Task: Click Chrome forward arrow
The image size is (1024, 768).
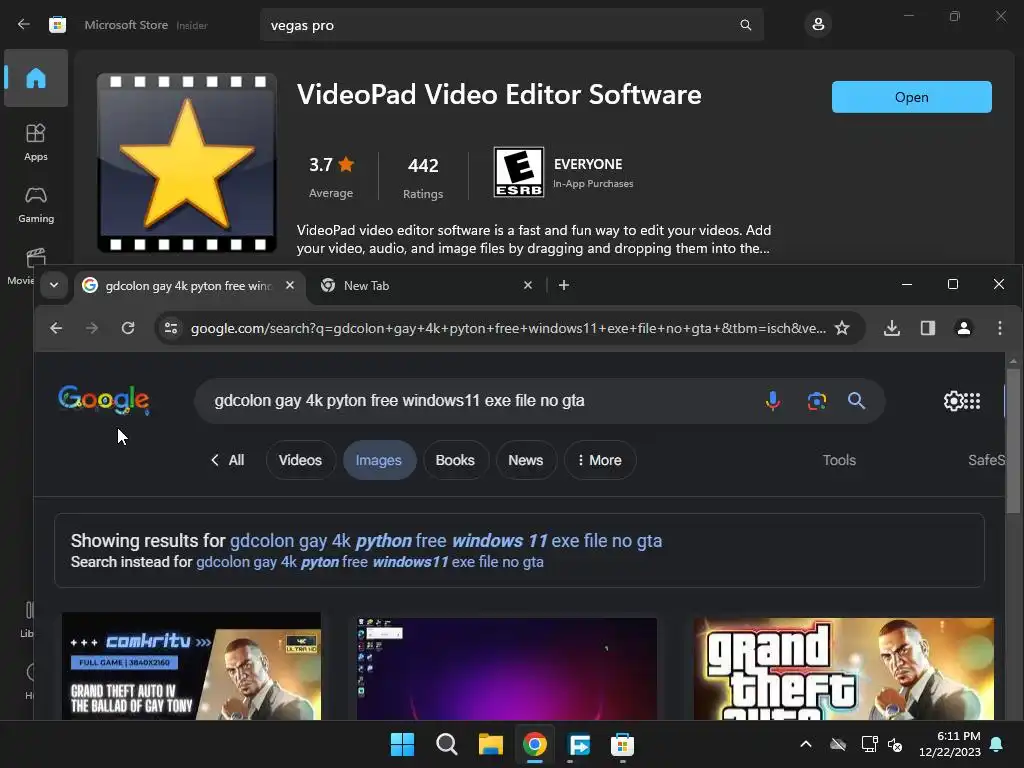Action: [92, 328]
